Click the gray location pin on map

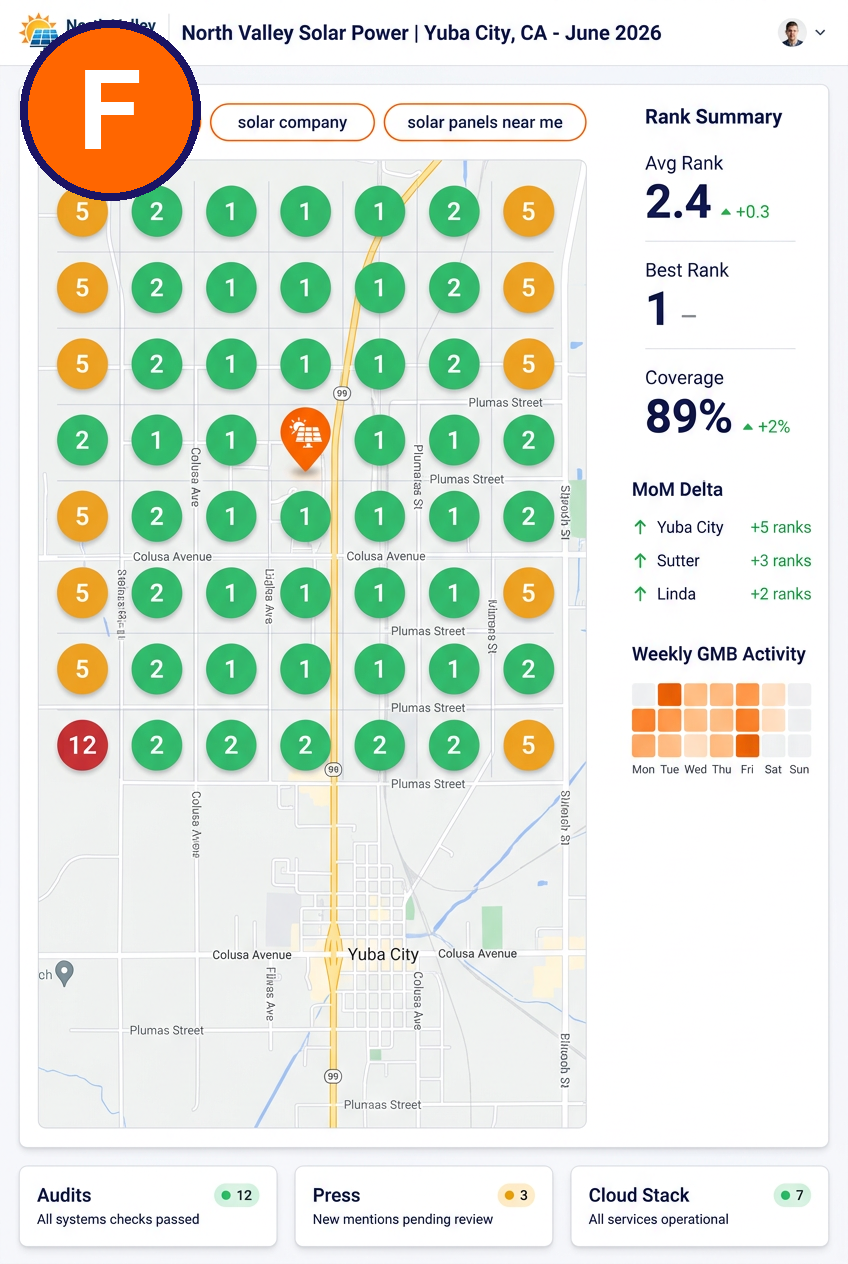(x=65, y=973)
